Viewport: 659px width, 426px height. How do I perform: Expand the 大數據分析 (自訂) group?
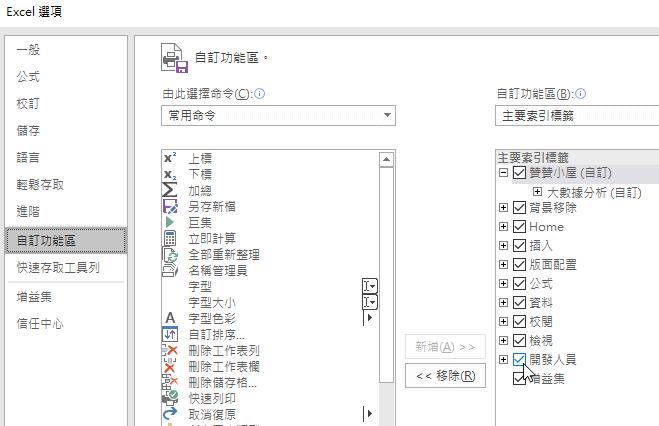pyautogui.click(x=537, y=192)
